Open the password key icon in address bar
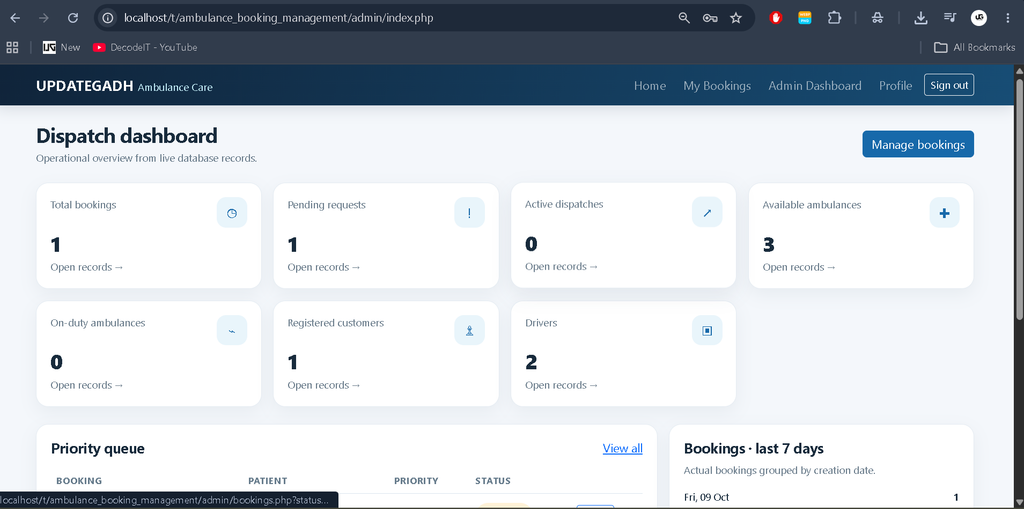 [x=710, y=18]
